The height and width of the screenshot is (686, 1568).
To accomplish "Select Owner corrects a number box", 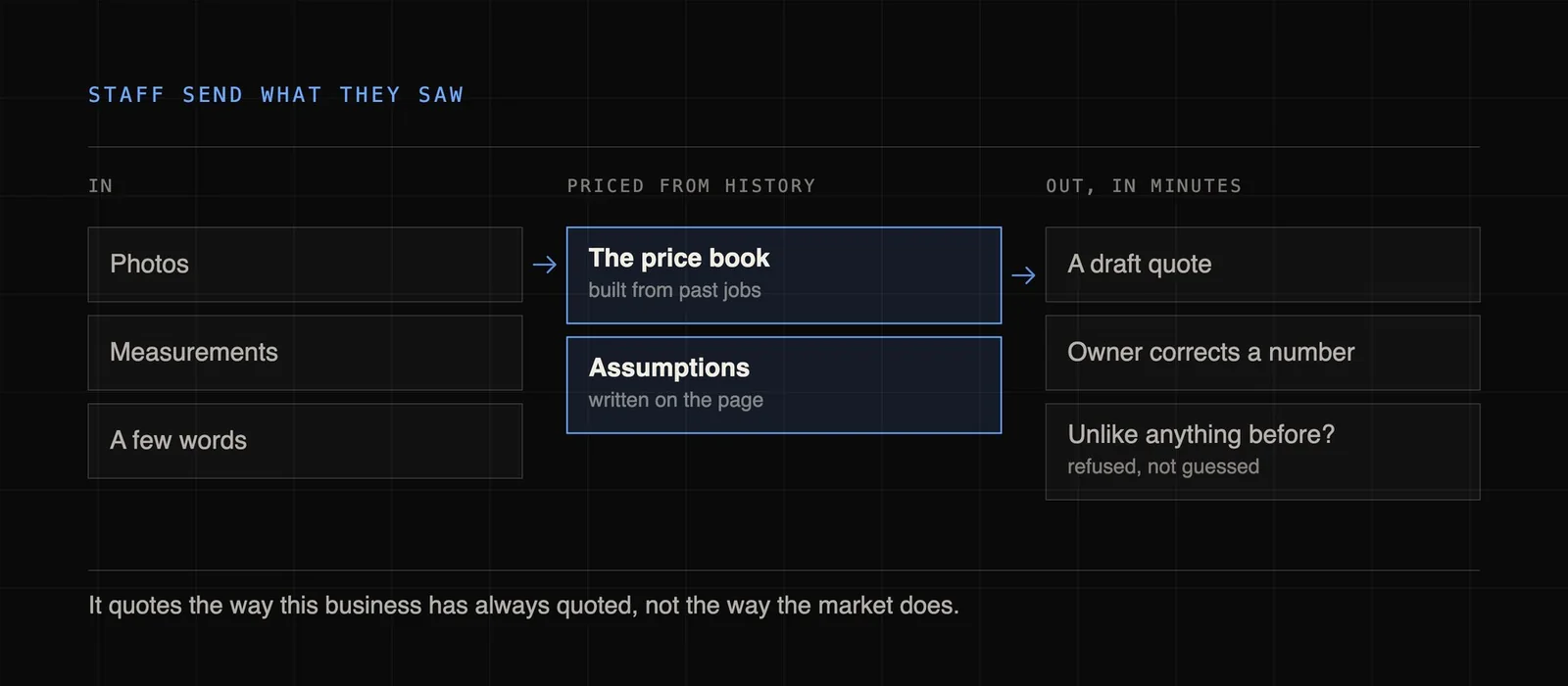I will click(1262, 353).
